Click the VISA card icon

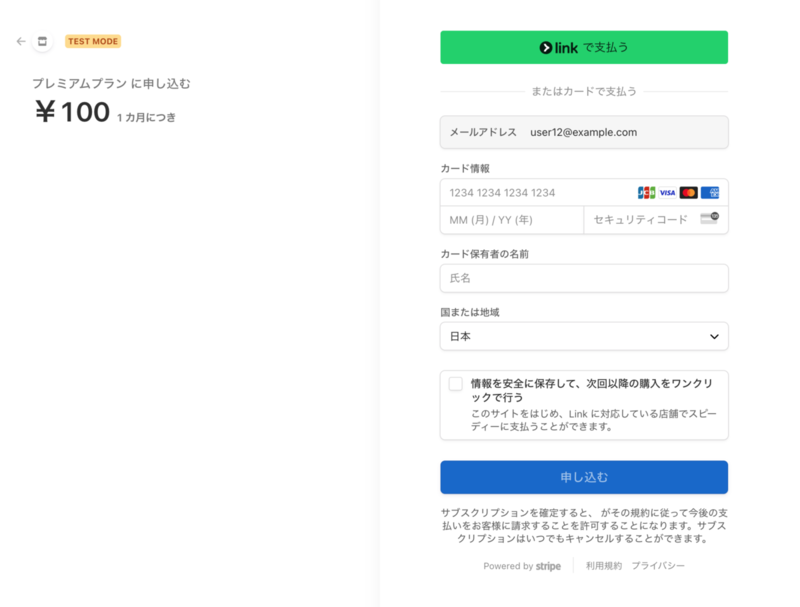[667, 193]
